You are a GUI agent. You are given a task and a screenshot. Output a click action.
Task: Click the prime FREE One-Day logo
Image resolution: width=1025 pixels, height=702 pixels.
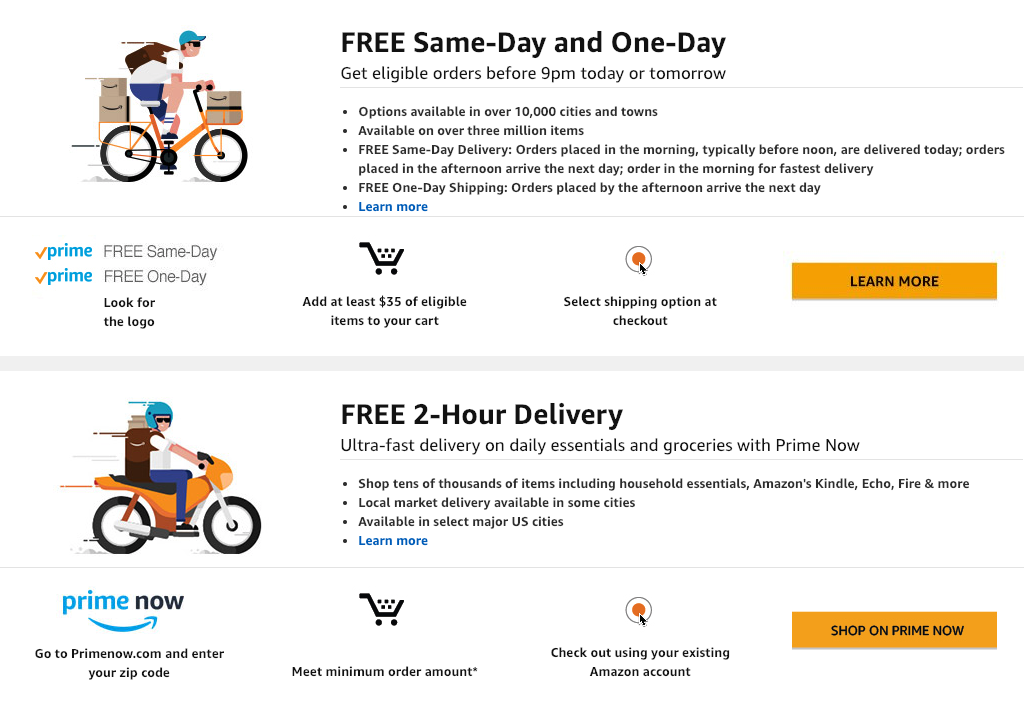point(121,276)
